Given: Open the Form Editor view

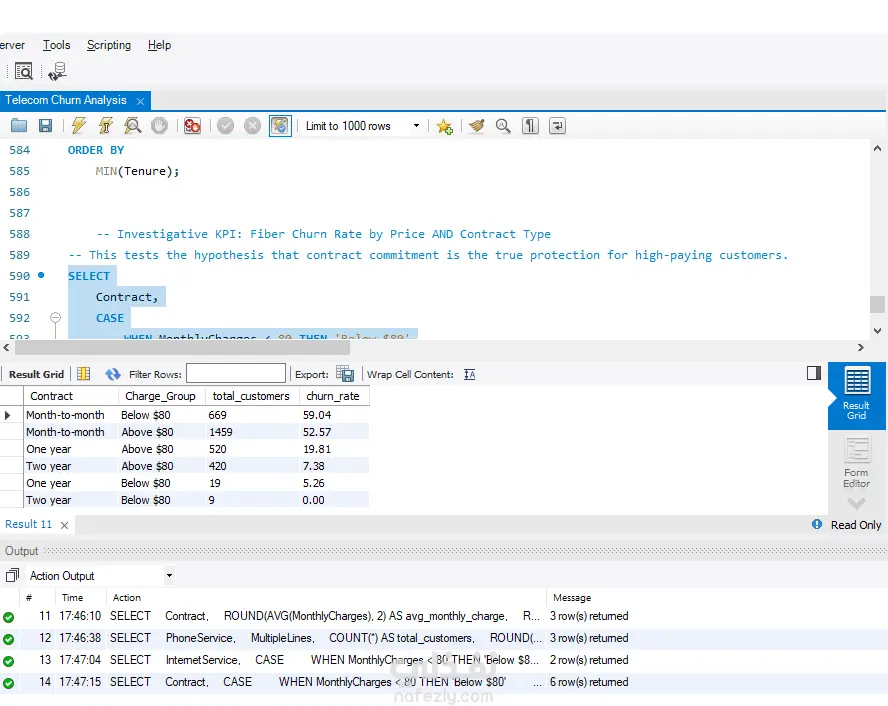Looking at the screenshot, I should (x=856, y=463).
